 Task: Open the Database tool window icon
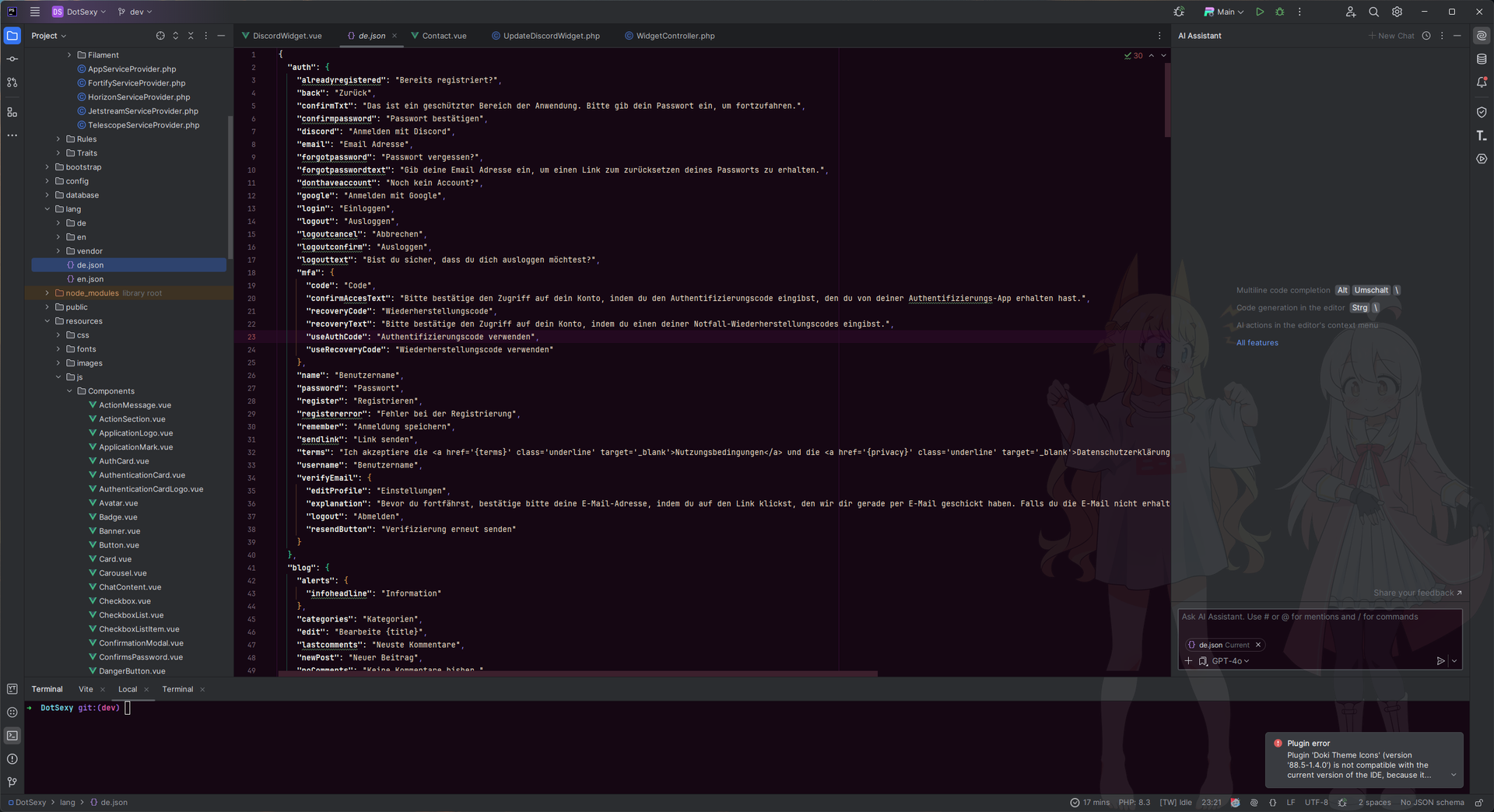1482,59
